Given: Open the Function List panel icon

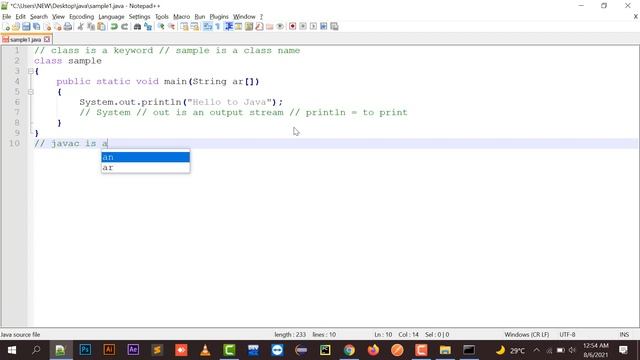Looking at the screenshot, I should point(259,27).
